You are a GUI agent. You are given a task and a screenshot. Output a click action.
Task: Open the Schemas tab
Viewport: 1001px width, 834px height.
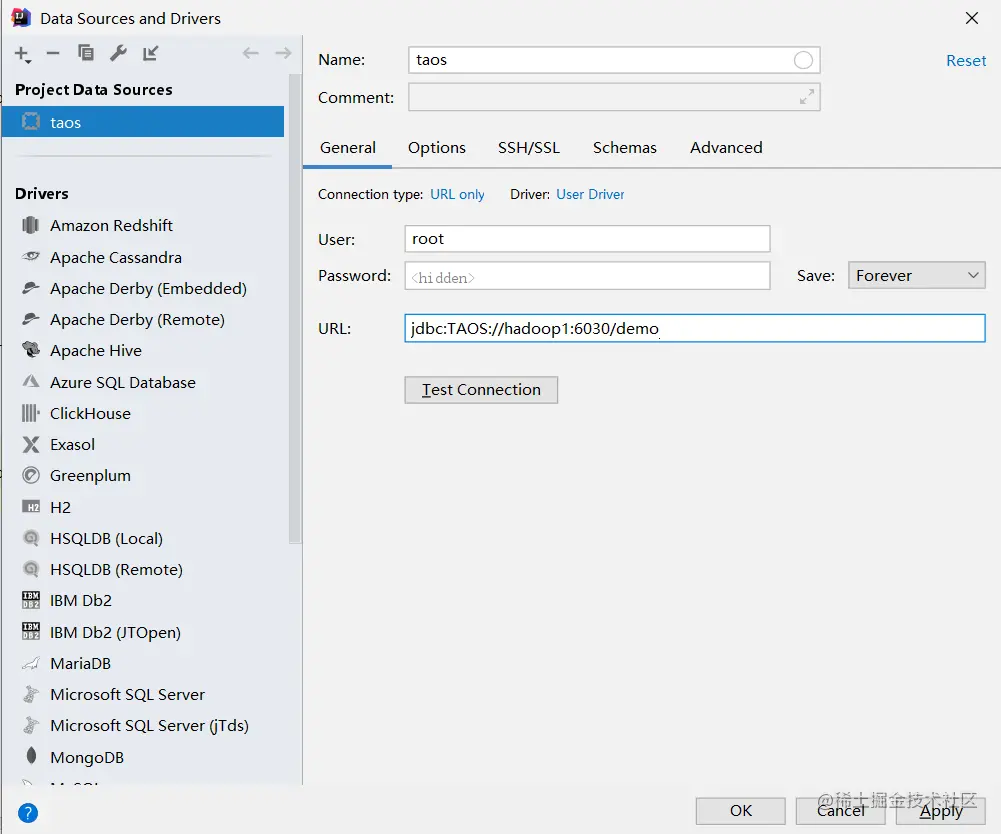pos(624,148)
